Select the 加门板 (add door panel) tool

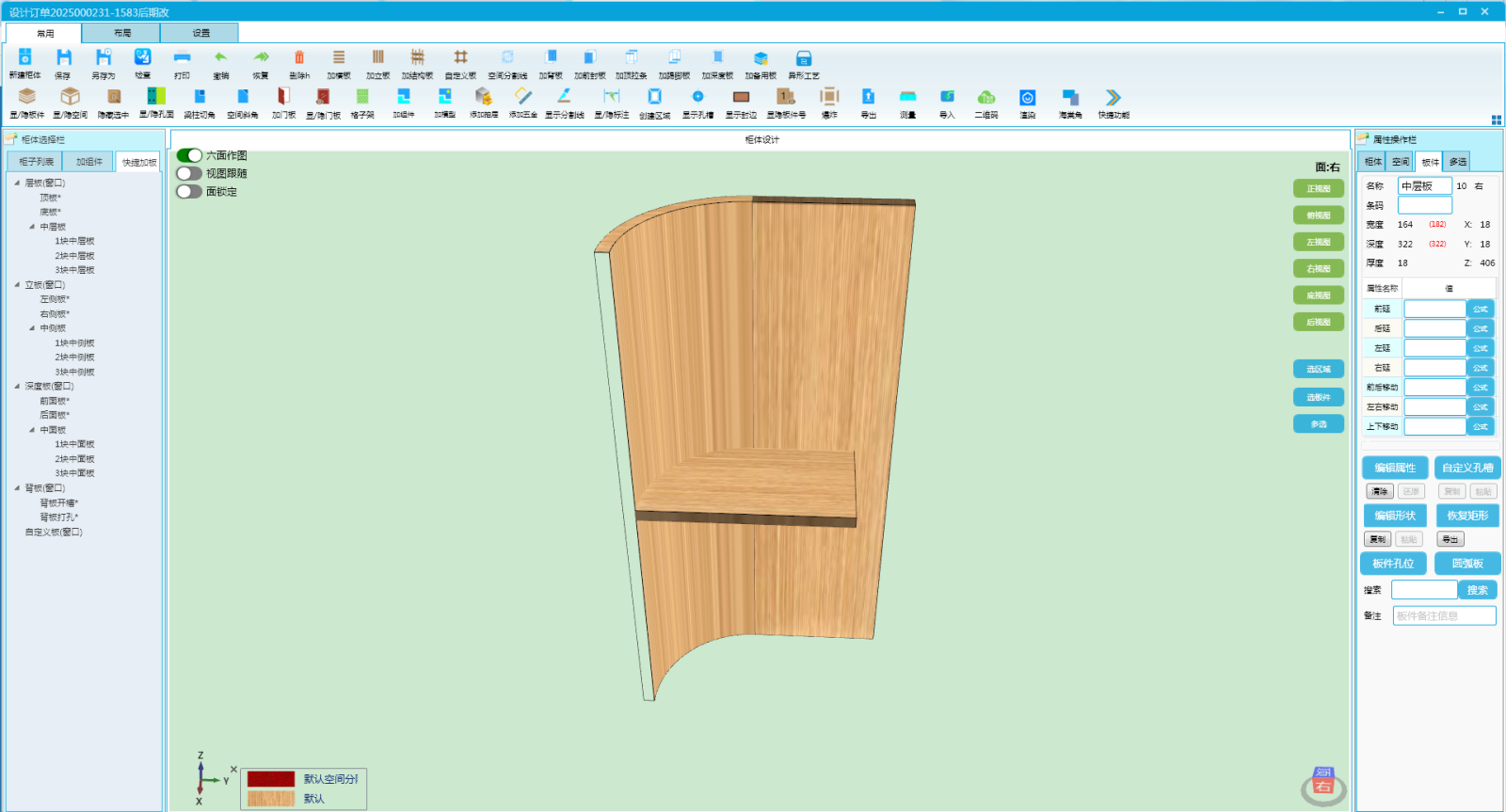click(x=283, y=97)
